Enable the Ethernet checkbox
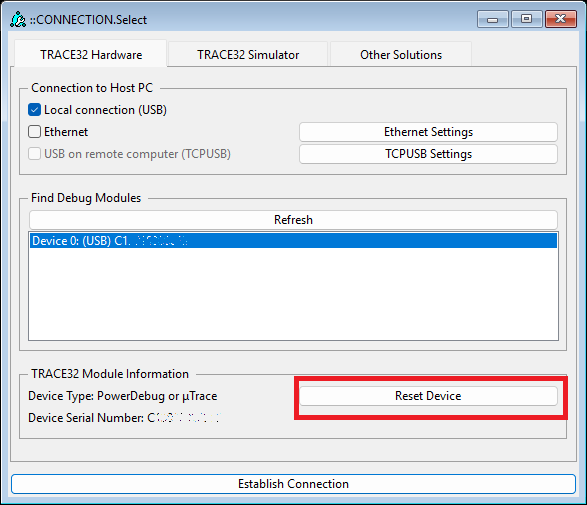 [x=34, y=132]
